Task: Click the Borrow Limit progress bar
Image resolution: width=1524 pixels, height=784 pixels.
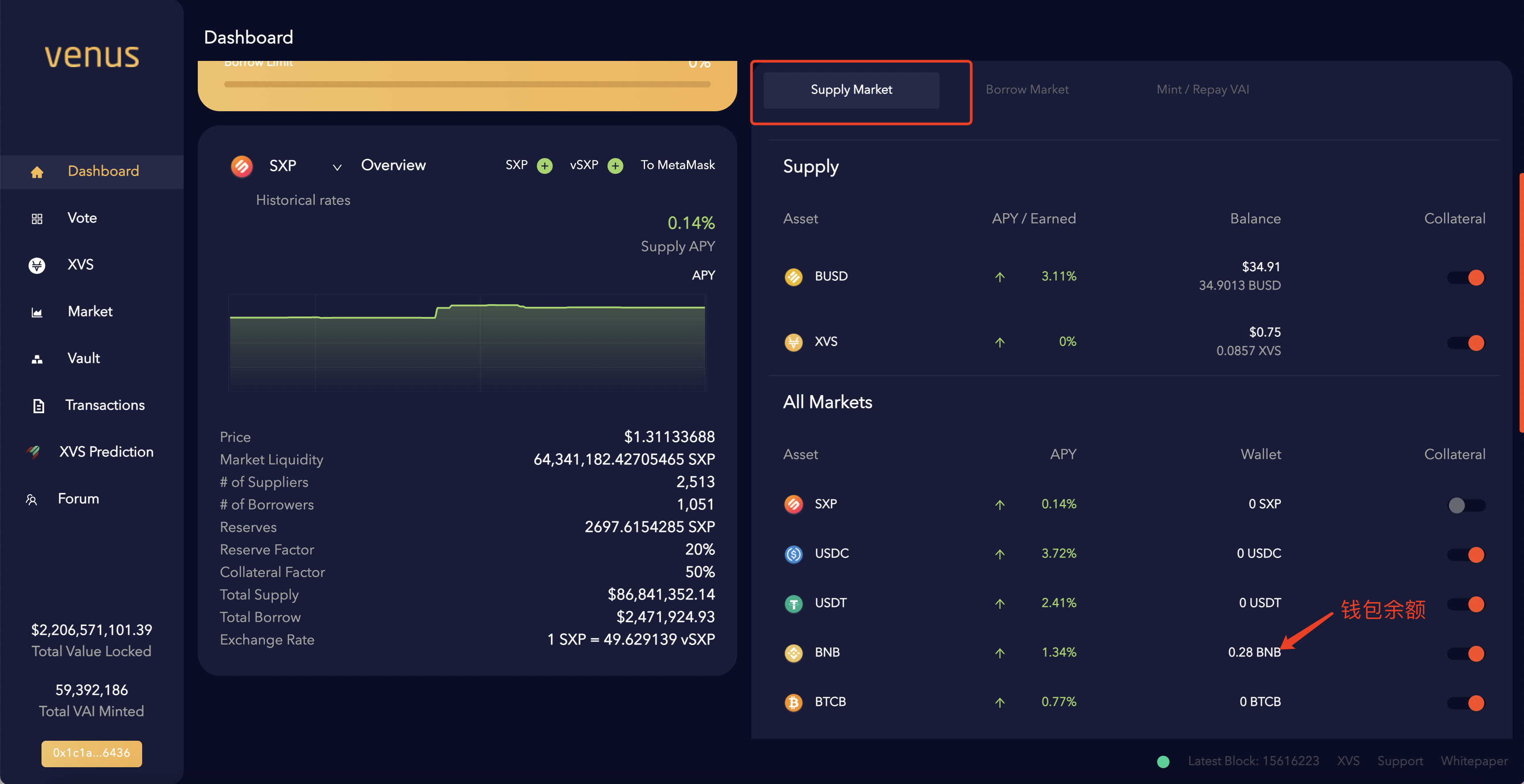Action: 467,85
